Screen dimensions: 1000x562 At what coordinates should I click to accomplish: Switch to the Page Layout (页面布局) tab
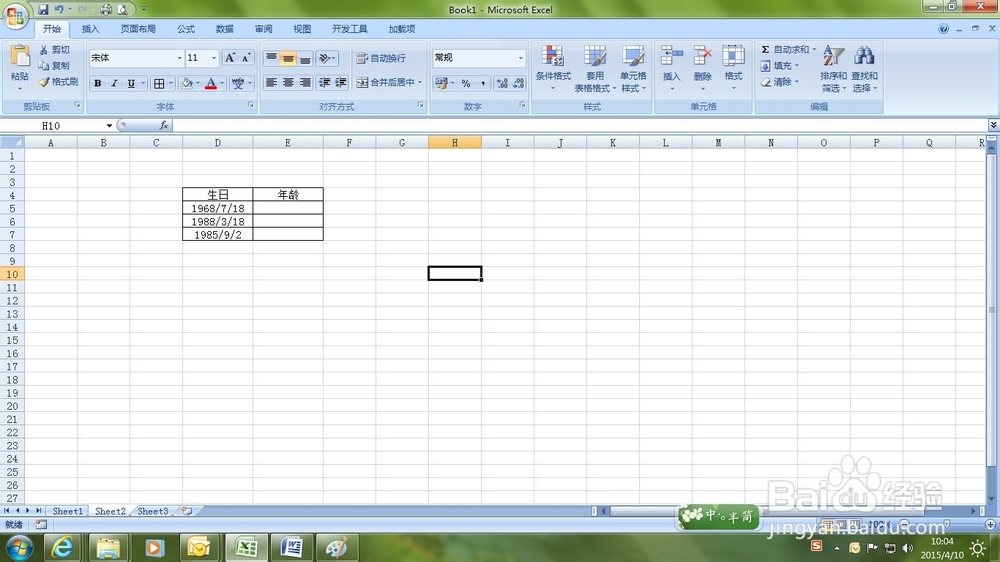coord(138,29)
